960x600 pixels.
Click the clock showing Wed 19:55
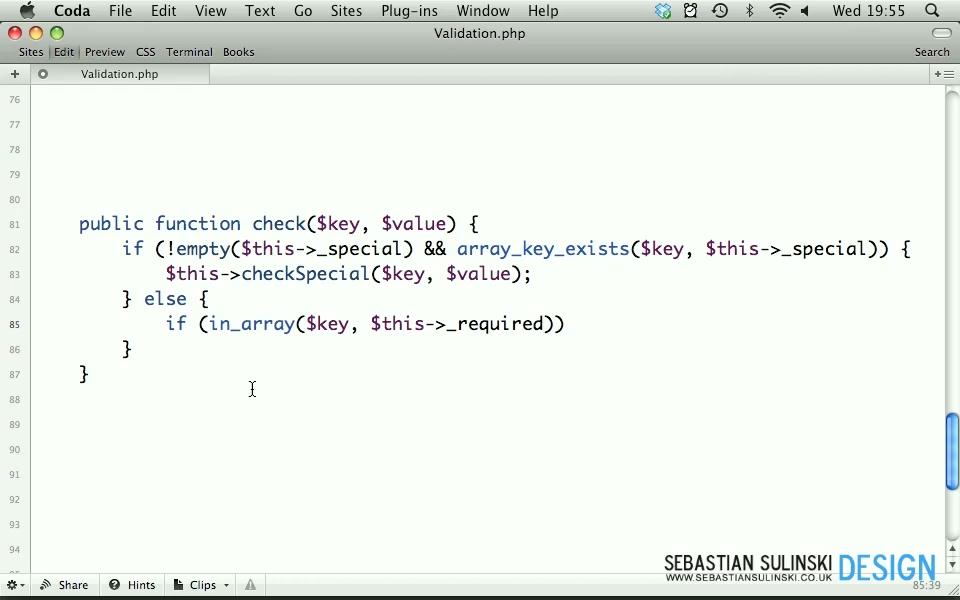tap(868, 10)
